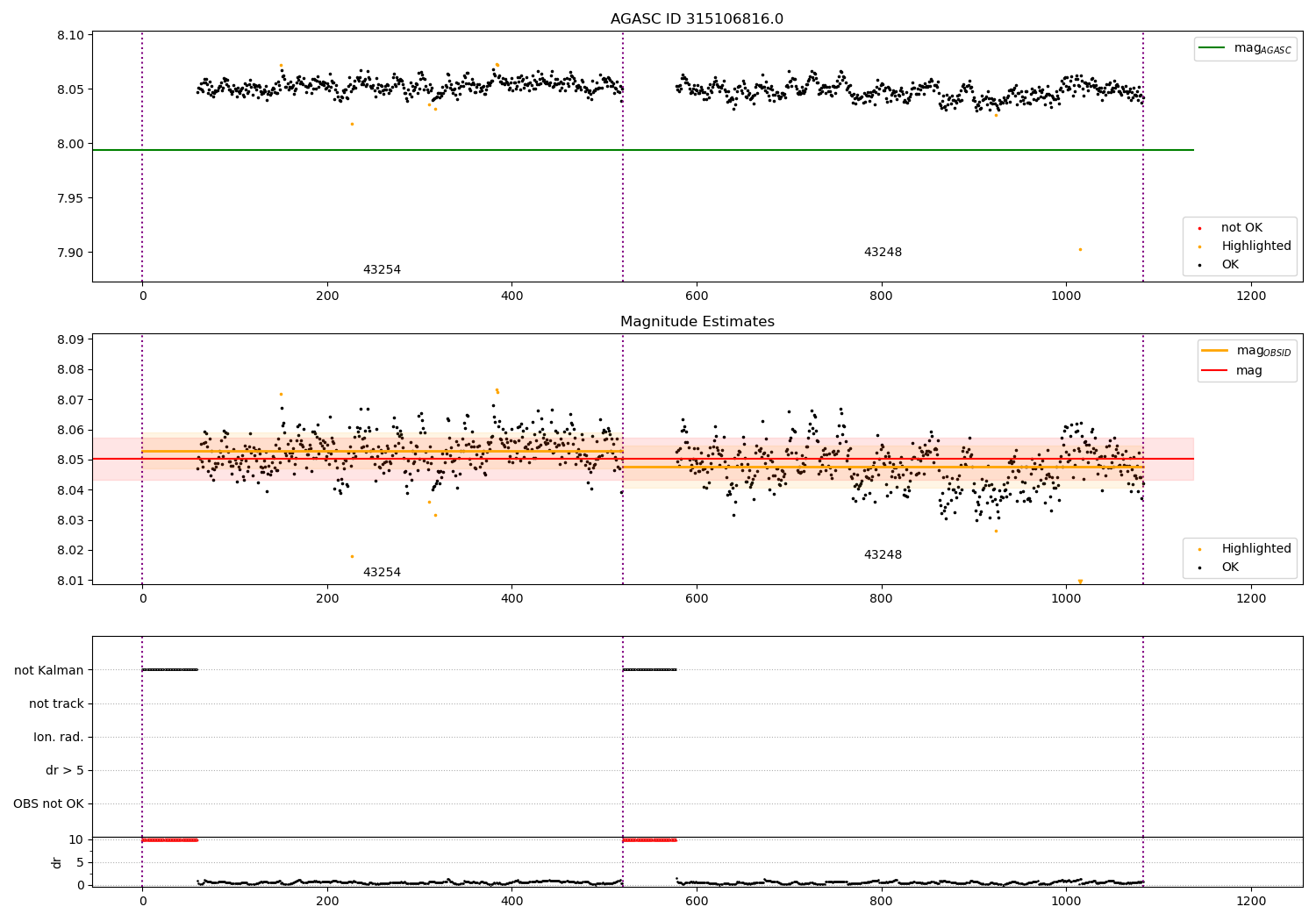Click the second 'not Kalman' segment near 520

pos(649,670)
